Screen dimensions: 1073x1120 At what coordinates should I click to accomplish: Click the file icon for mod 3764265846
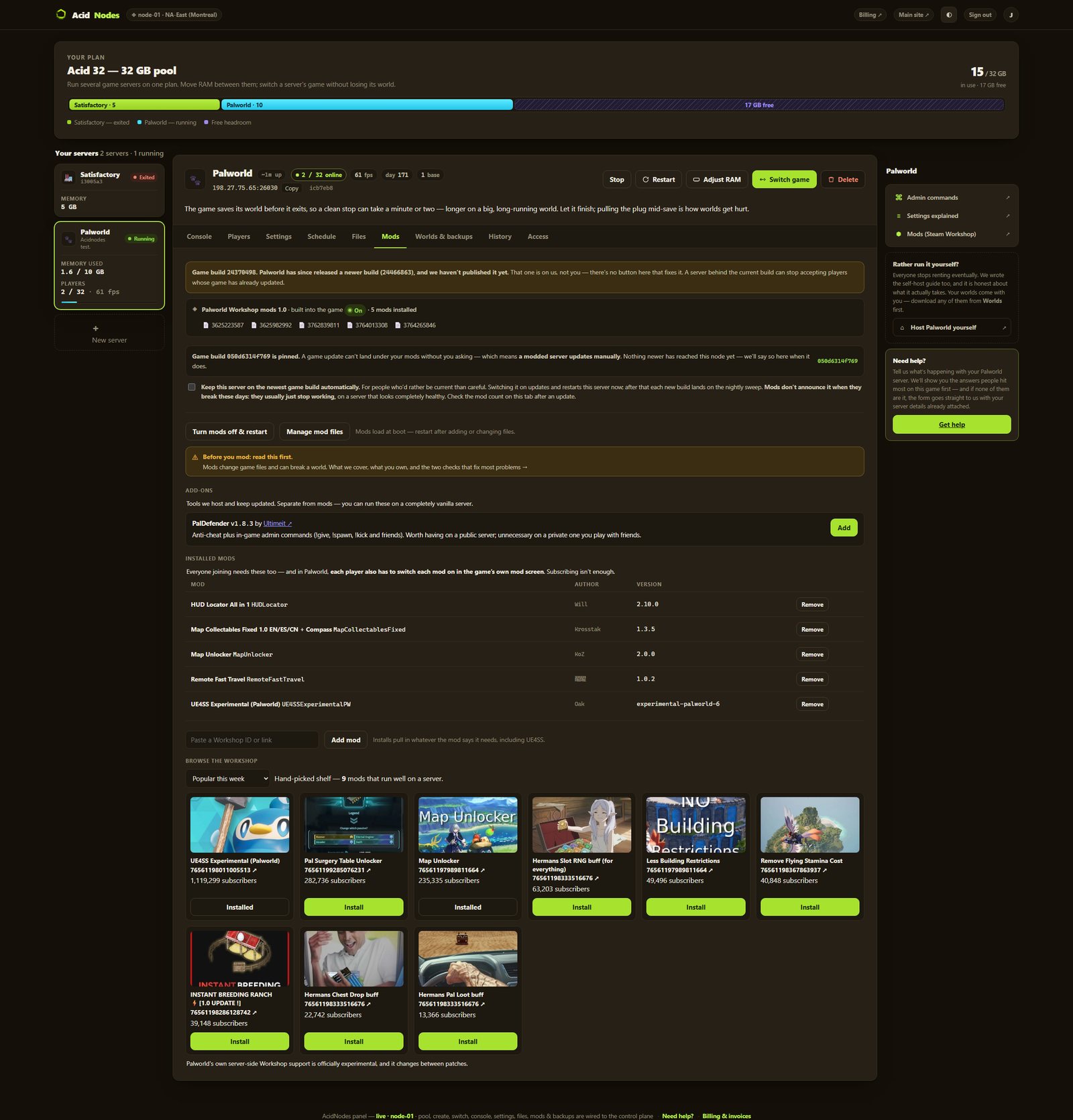(x=398, y=325)
